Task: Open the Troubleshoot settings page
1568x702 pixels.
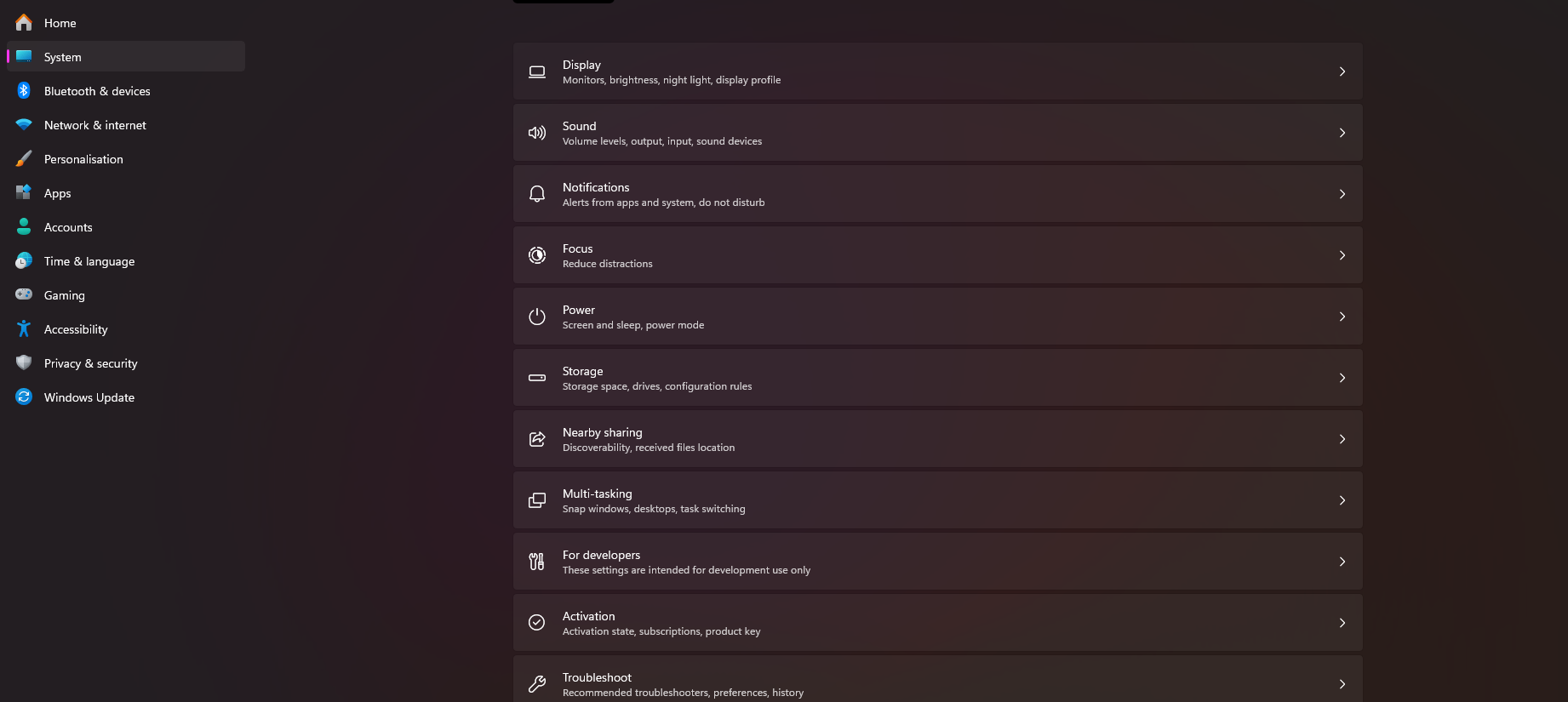Action: point(936,683)
